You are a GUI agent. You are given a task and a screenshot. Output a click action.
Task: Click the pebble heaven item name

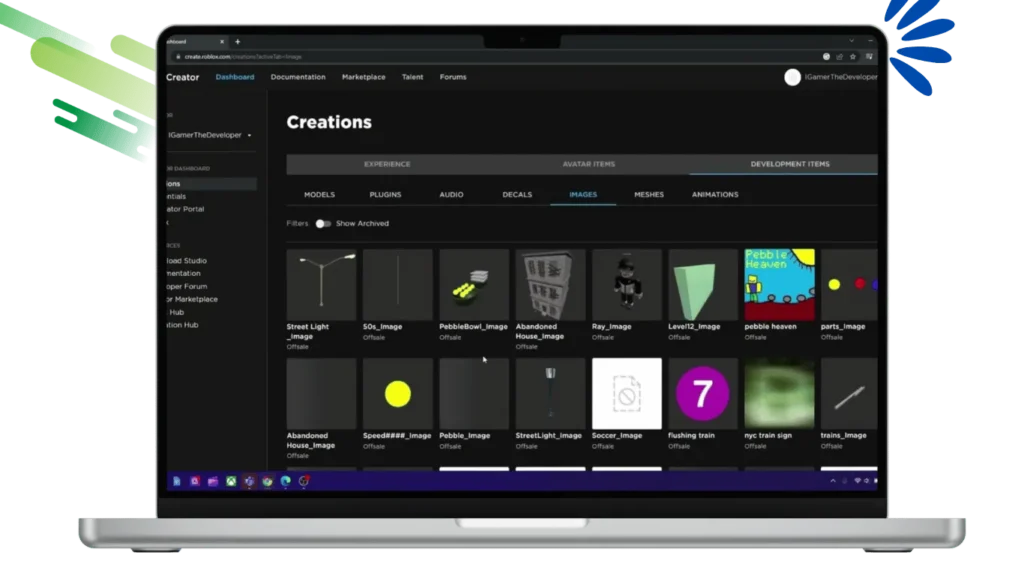click(771, 327)
